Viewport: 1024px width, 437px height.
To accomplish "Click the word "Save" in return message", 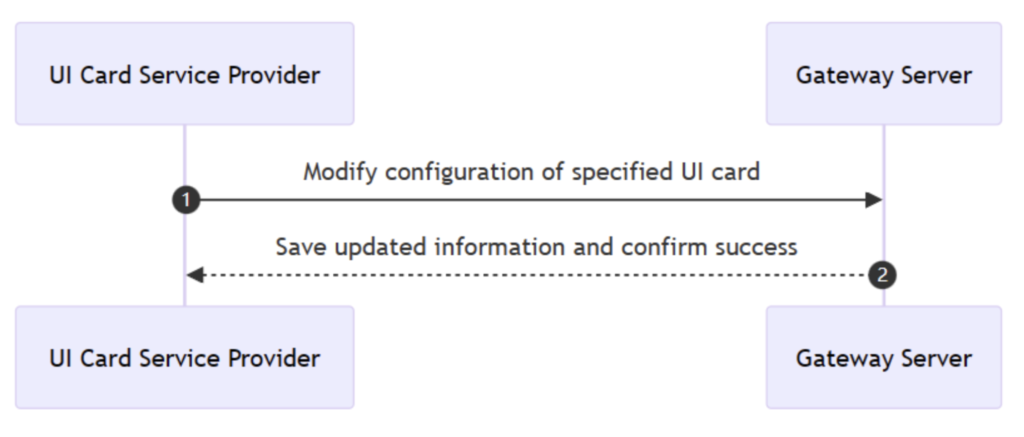I will tap(298, 246).
